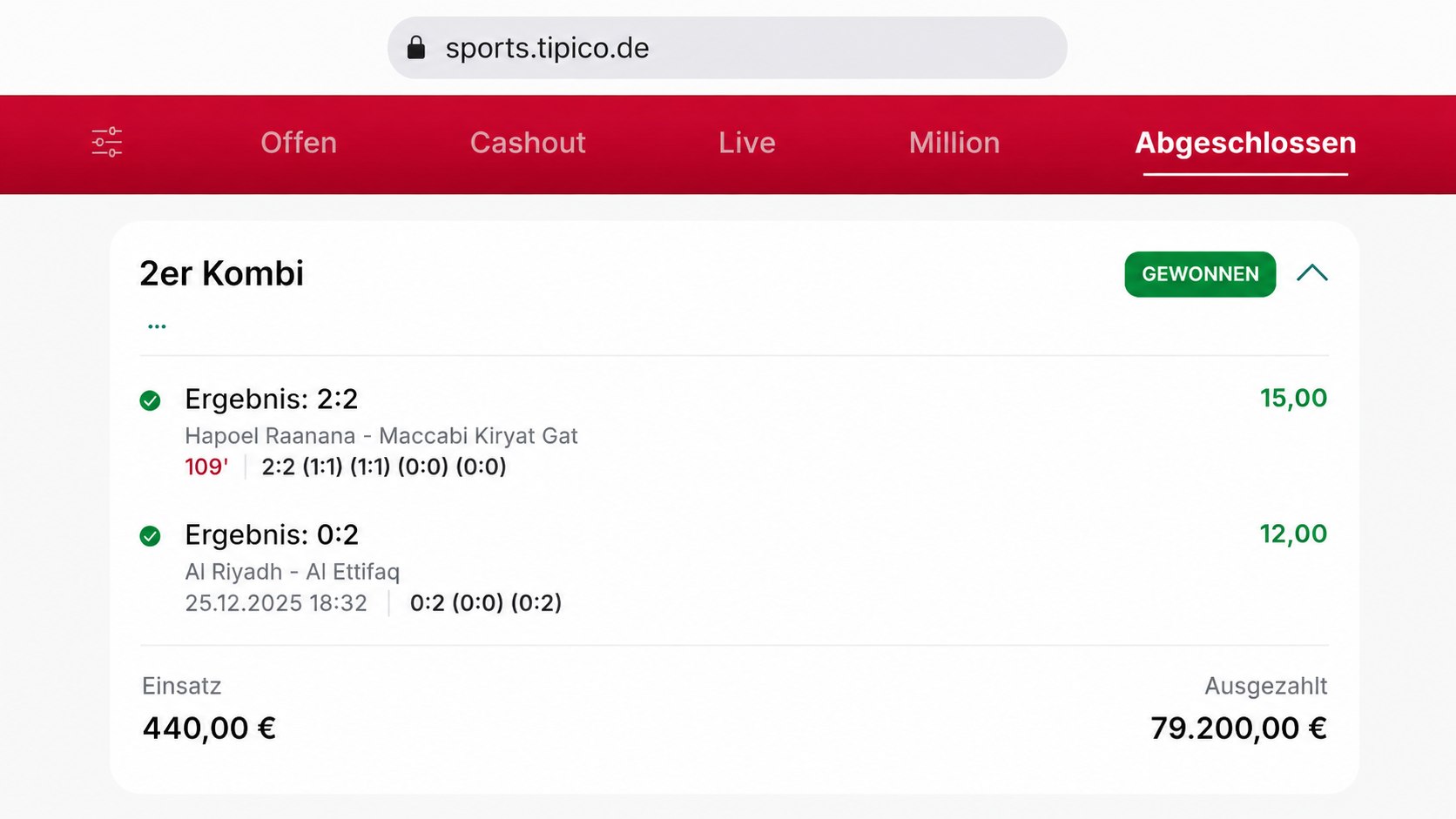Click the sports.tipico.de address field
The image size is (1456, 819).
pyautogui.click(x=727, y=48)
